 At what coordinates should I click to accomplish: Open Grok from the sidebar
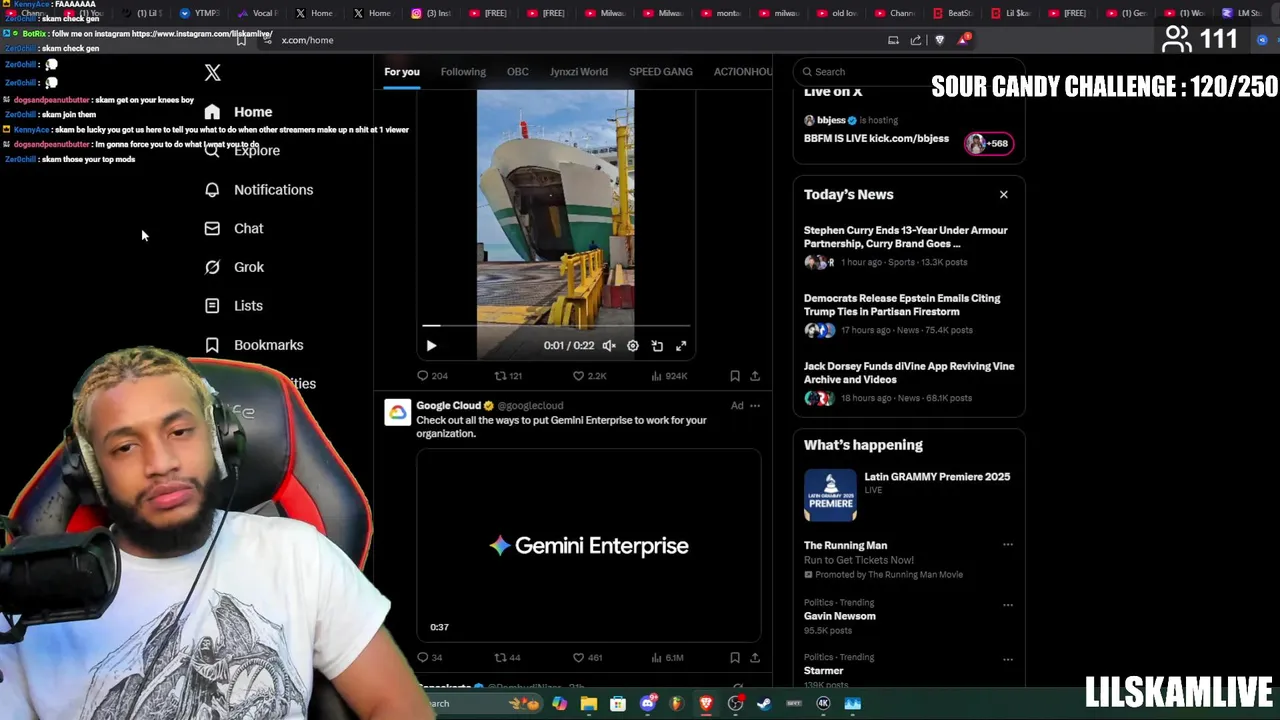[x=234, y=267]
